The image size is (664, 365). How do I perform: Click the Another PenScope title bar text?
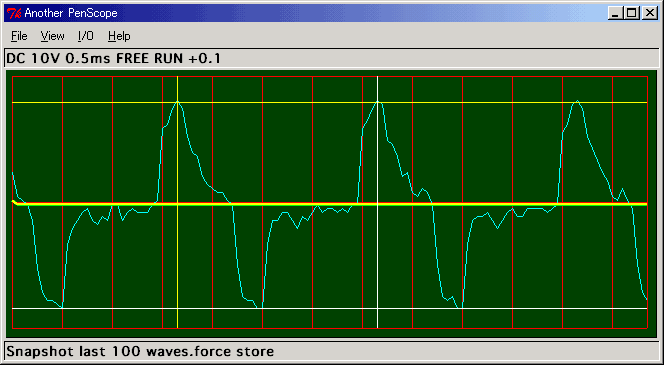[71, 14]
